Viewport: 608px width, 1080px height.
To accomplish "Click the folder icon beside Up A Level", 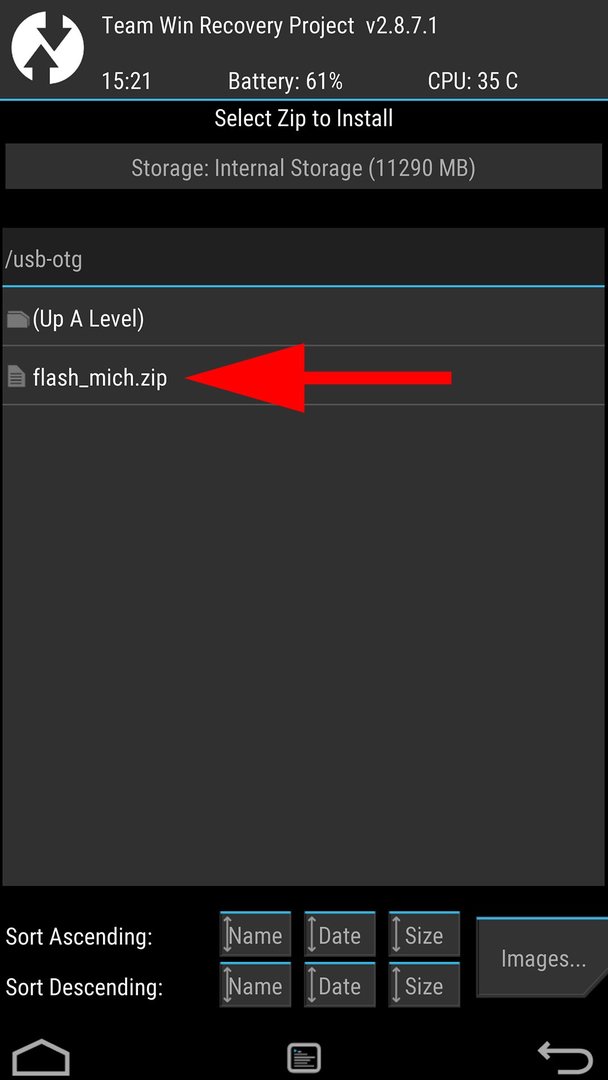I will [17, 319].
